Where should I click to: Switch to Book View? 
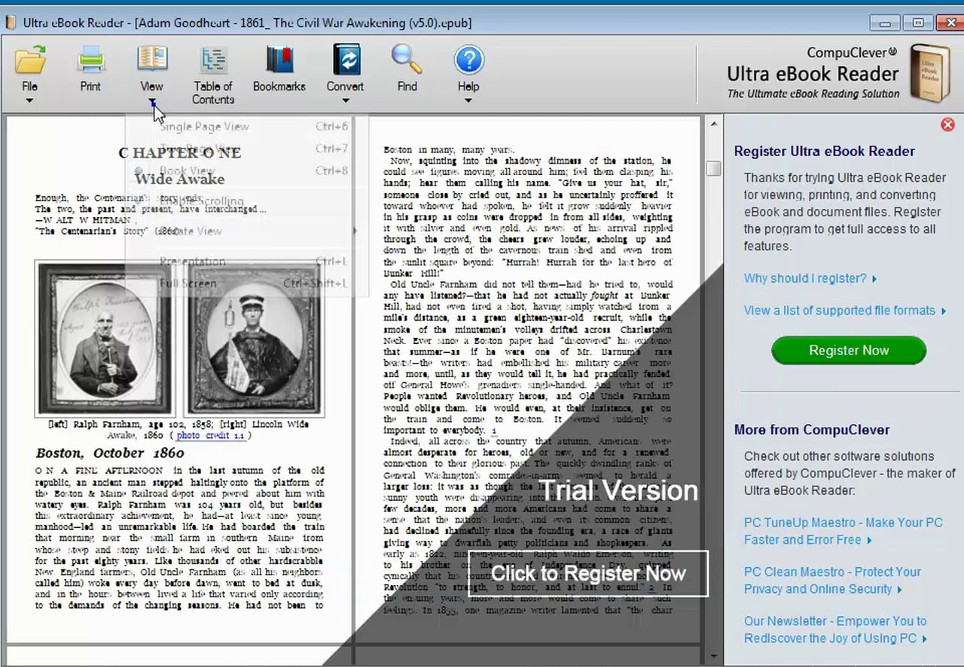197,170
